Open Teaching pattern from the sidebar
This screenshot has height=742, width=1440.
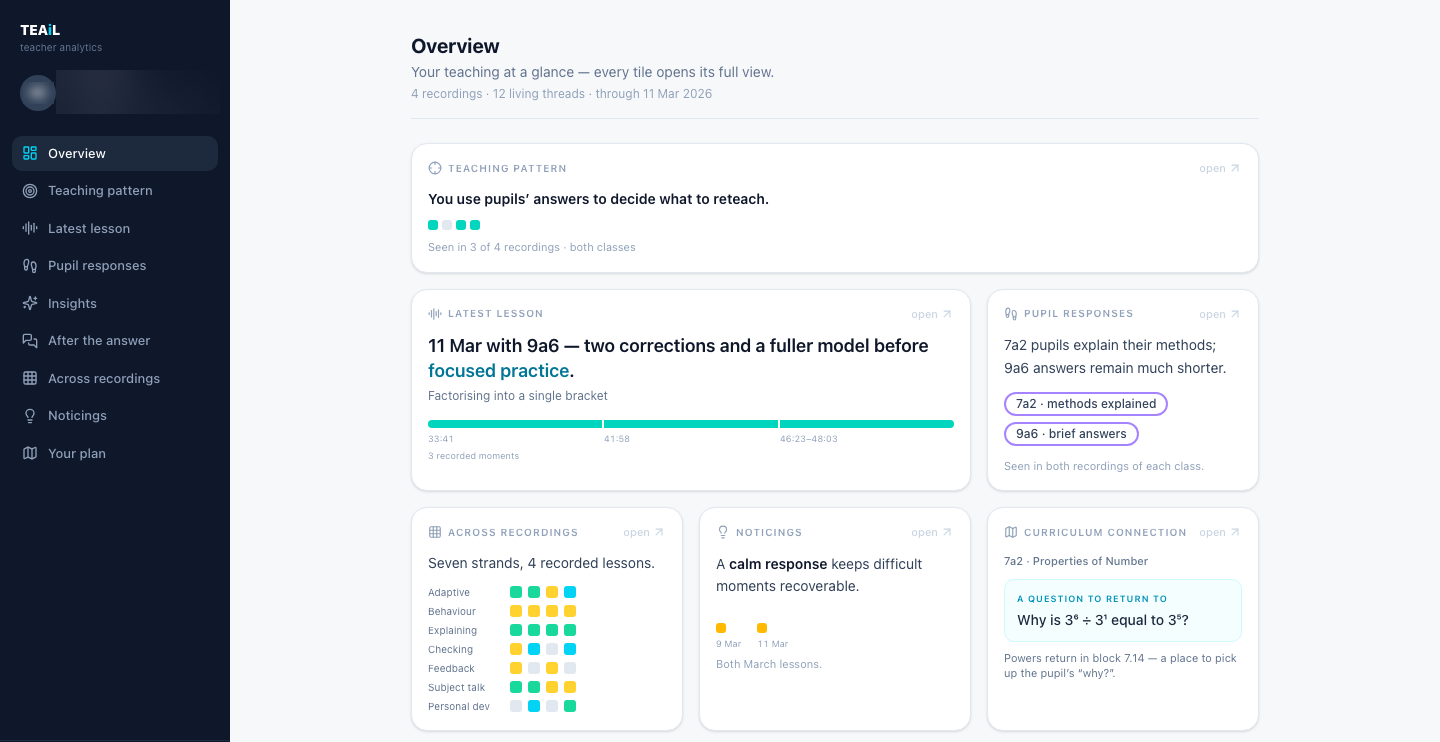(x=115, y=191)
